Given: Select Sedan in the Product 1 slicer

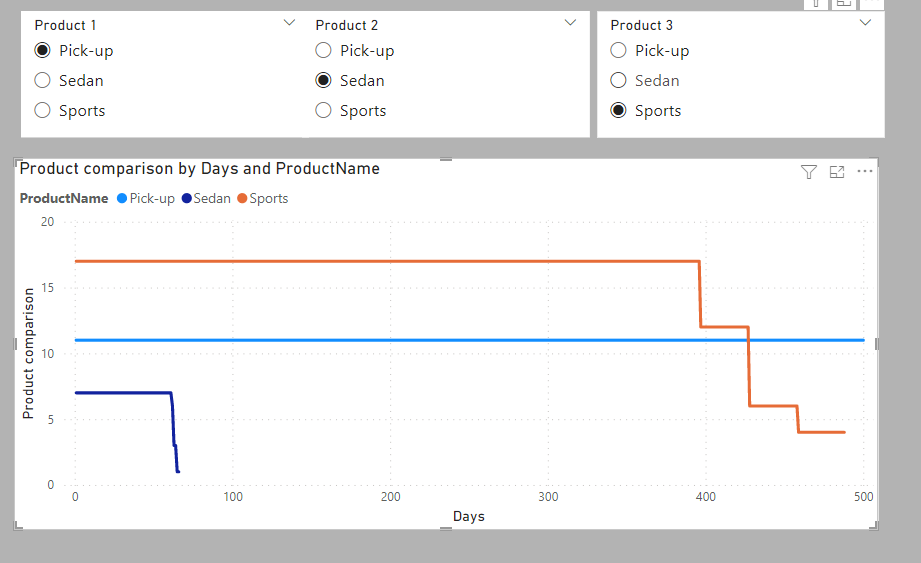Looking at the screenshot, I should 42,80.
